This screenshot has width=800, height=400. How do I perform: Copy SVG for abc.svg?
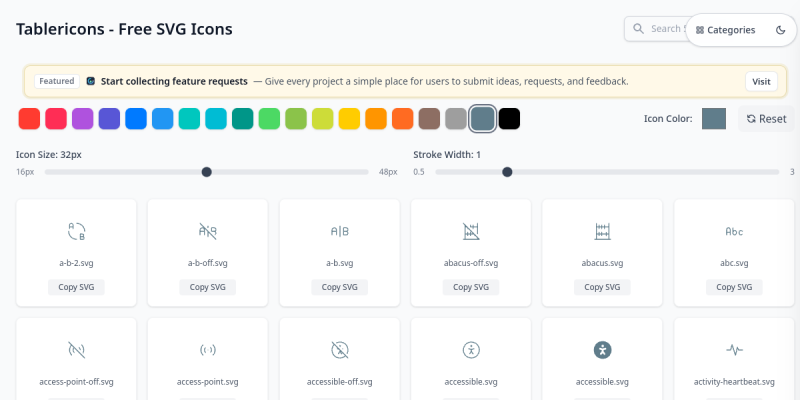click(734, 287)
